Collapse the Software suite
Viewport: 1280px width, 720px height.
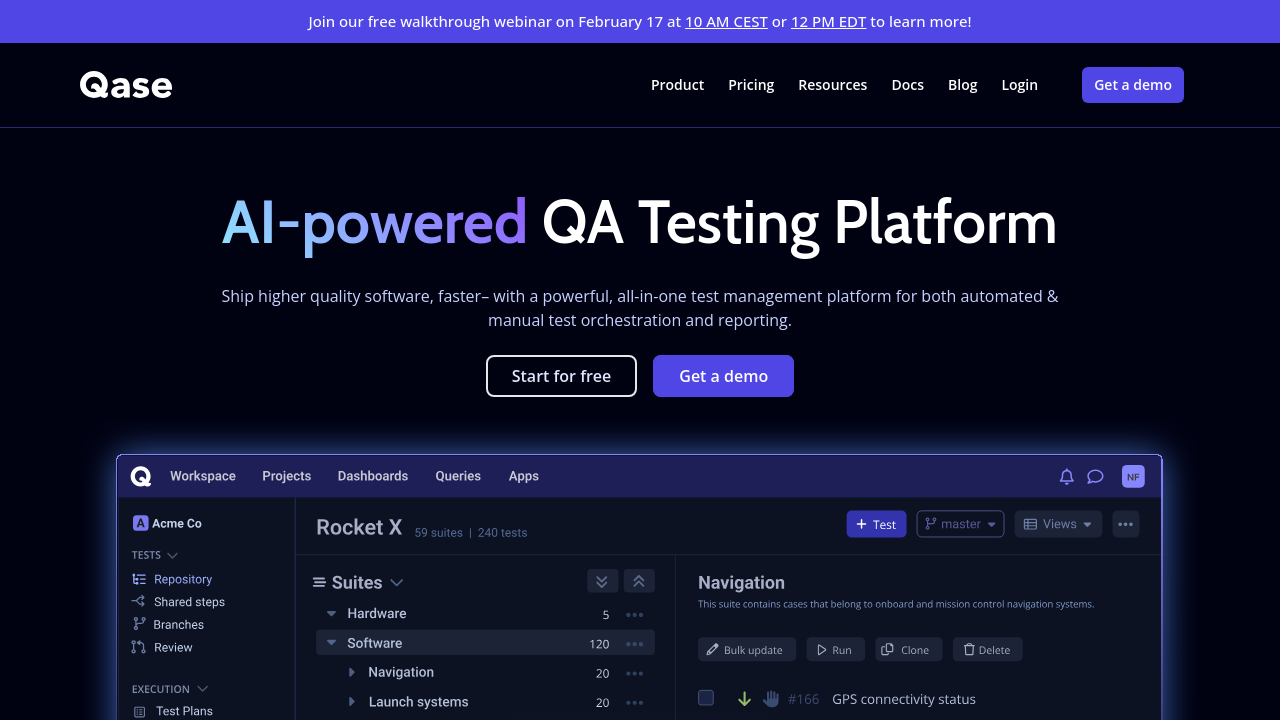pyautogui.click(x=331, y=643)
